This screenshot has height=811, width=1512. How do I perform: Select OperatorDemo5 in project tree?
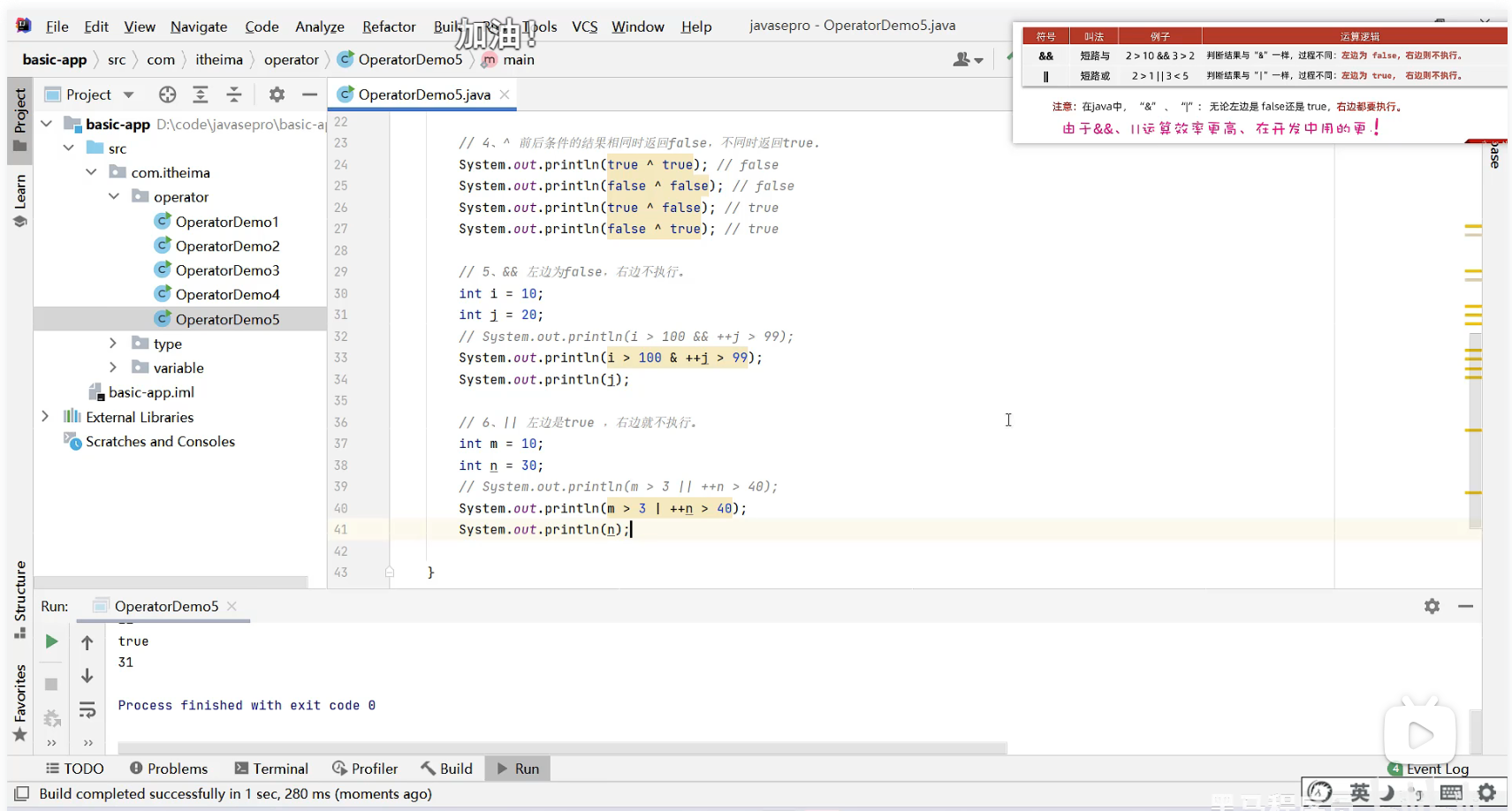click(x=217, y=319)
